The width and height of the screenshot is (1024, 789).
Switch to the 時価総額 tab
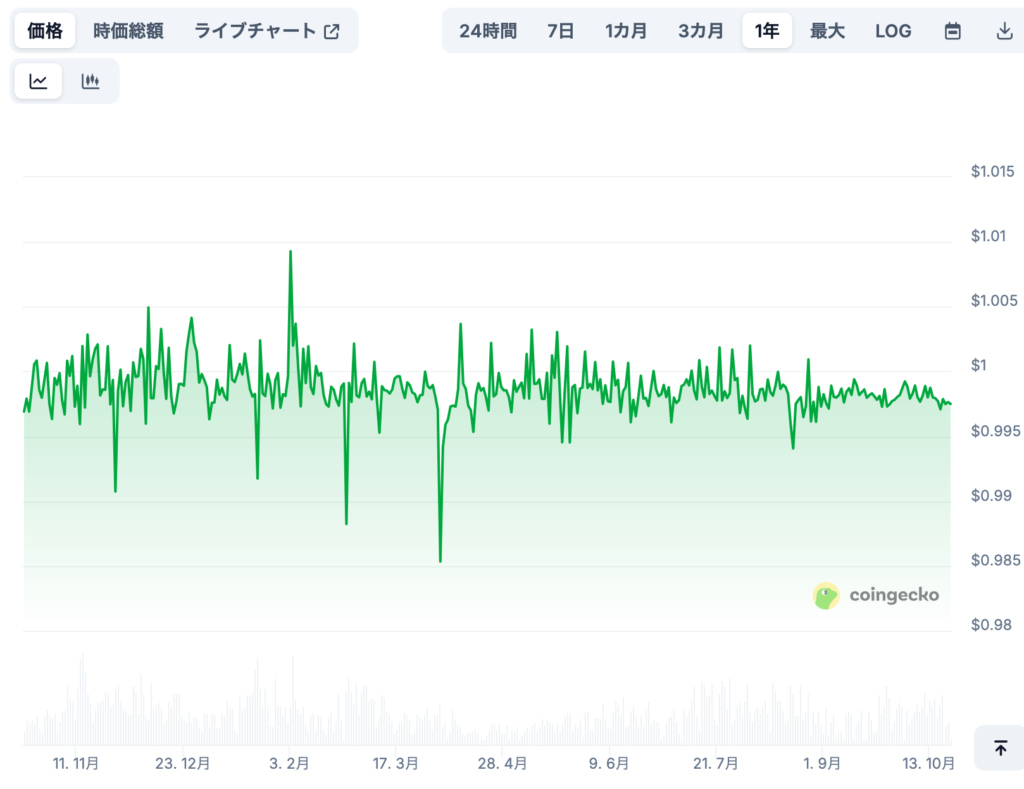(x=128, y=31)
